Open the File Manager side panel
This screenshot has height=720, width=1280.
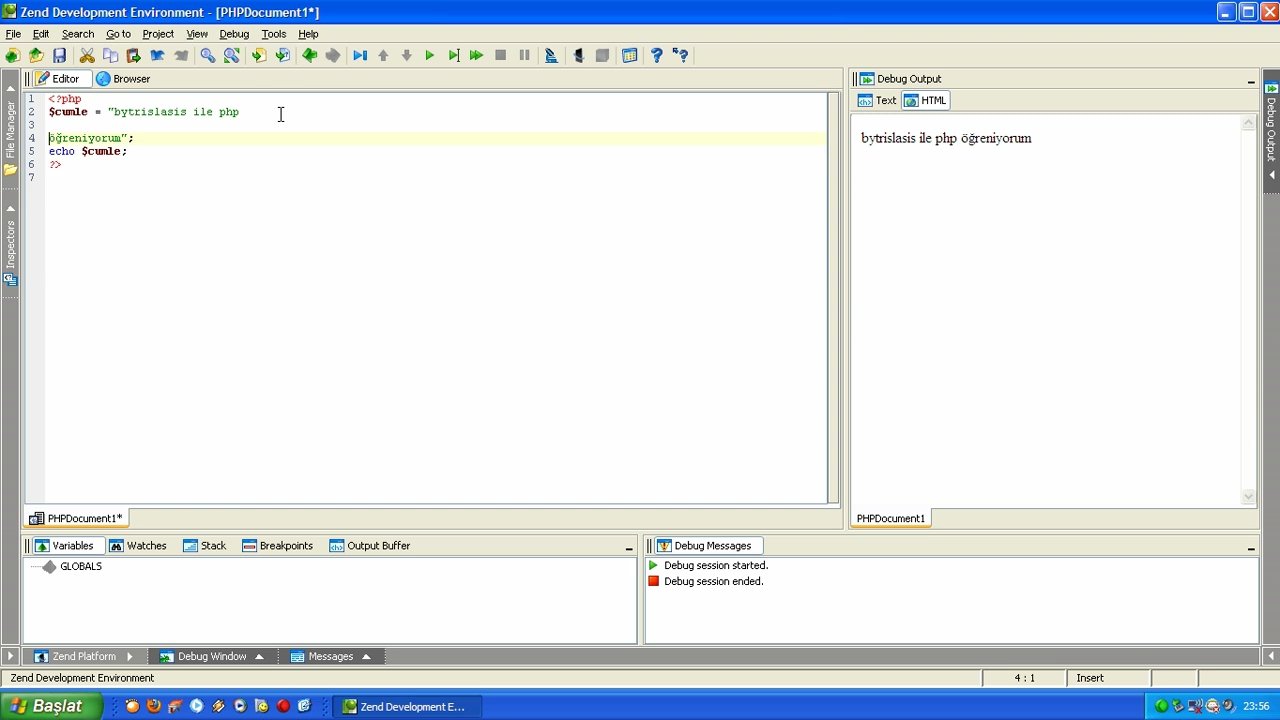[11, 130]
